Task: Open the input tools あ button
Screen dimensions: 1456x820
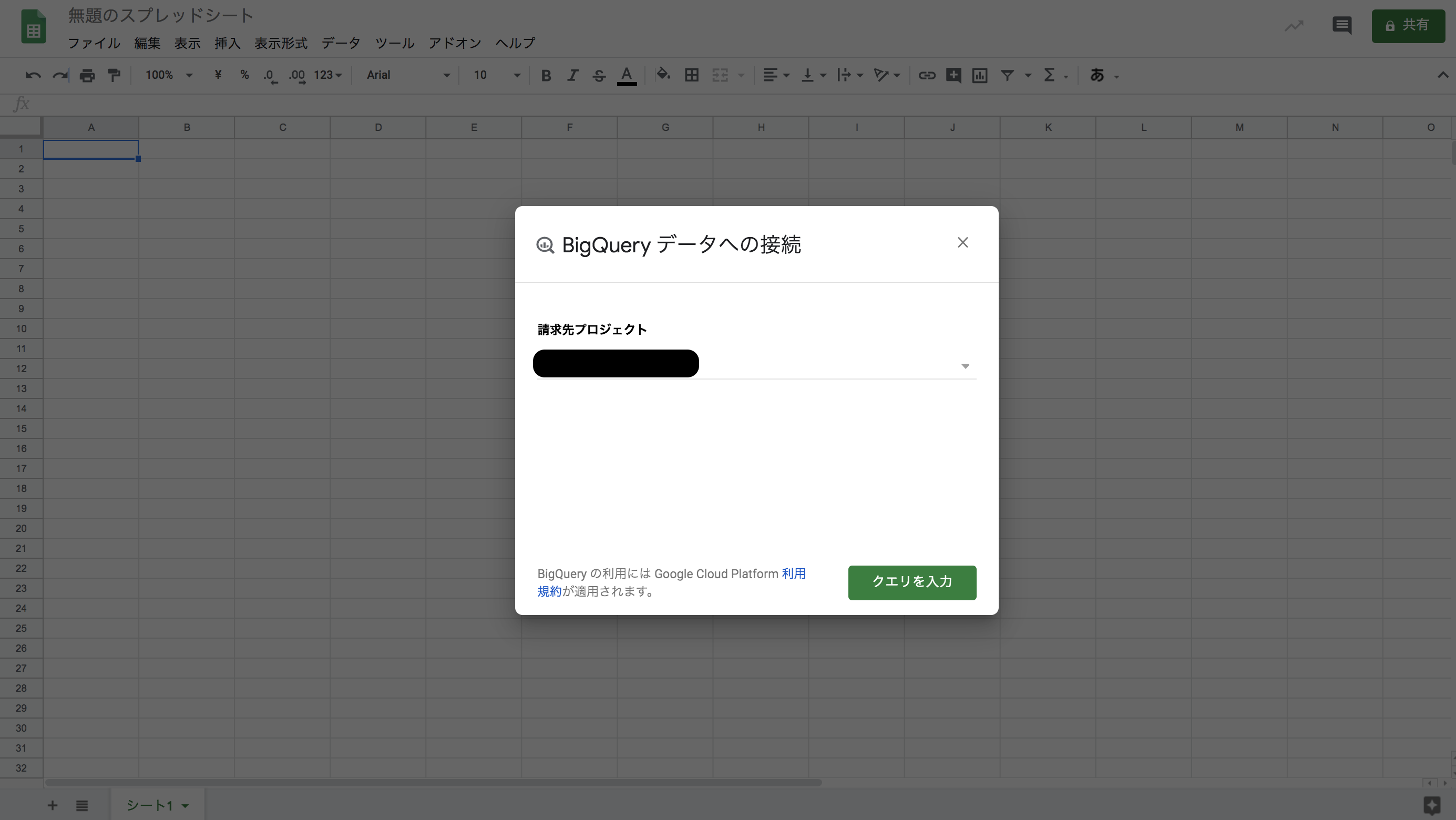Action: click(1097, 75)
